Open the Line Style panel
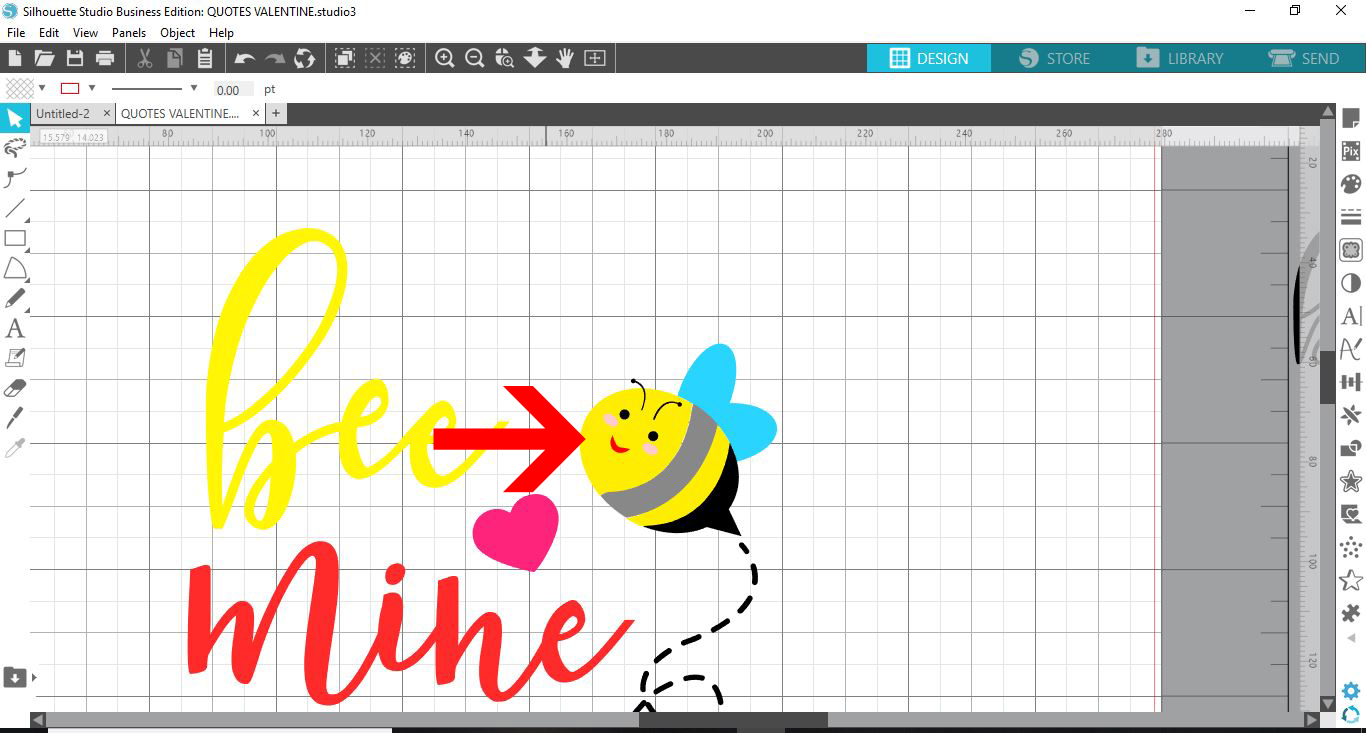The image size is (1366, 733). point(1351,217)
